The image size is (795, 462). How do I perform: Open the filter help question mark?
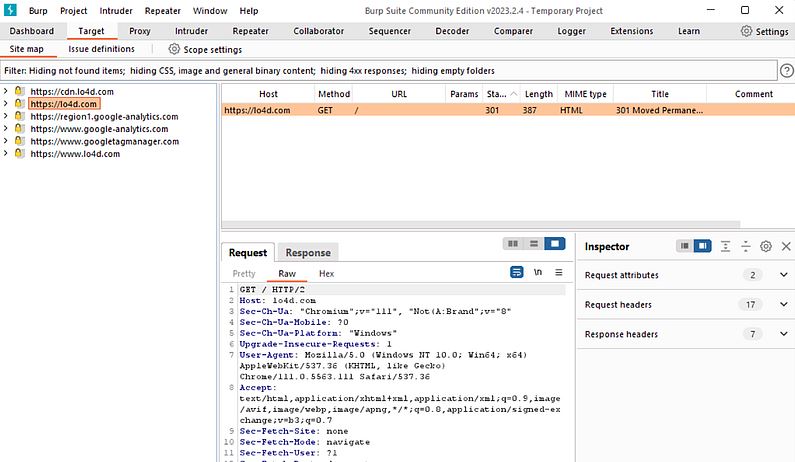coord(786,70)
